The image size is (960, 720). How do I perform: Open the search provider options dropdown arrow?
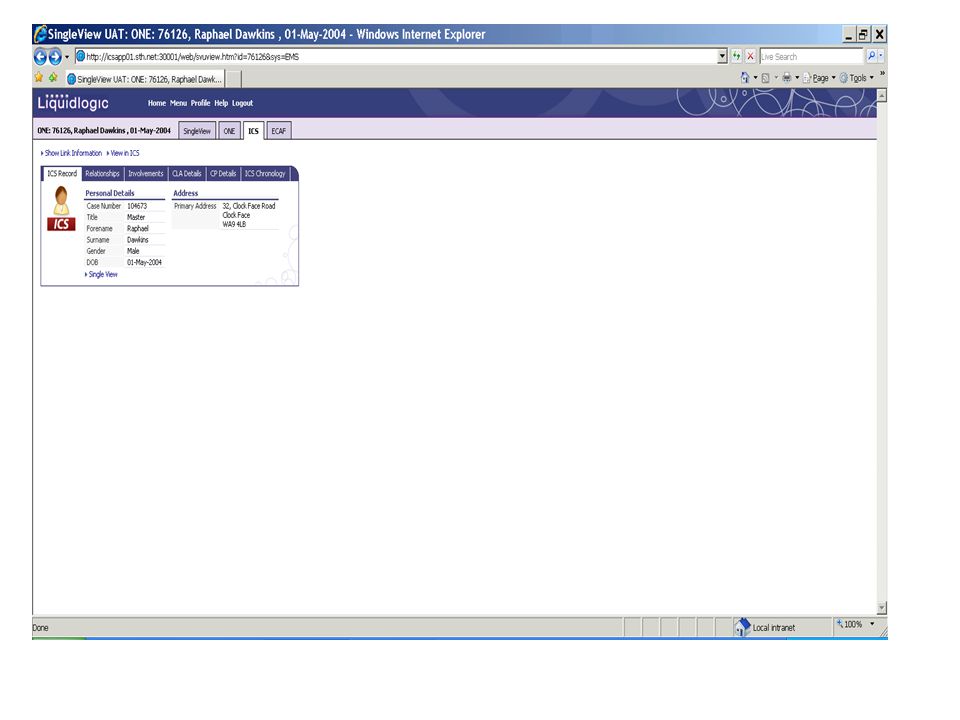(x=881, y=56)
